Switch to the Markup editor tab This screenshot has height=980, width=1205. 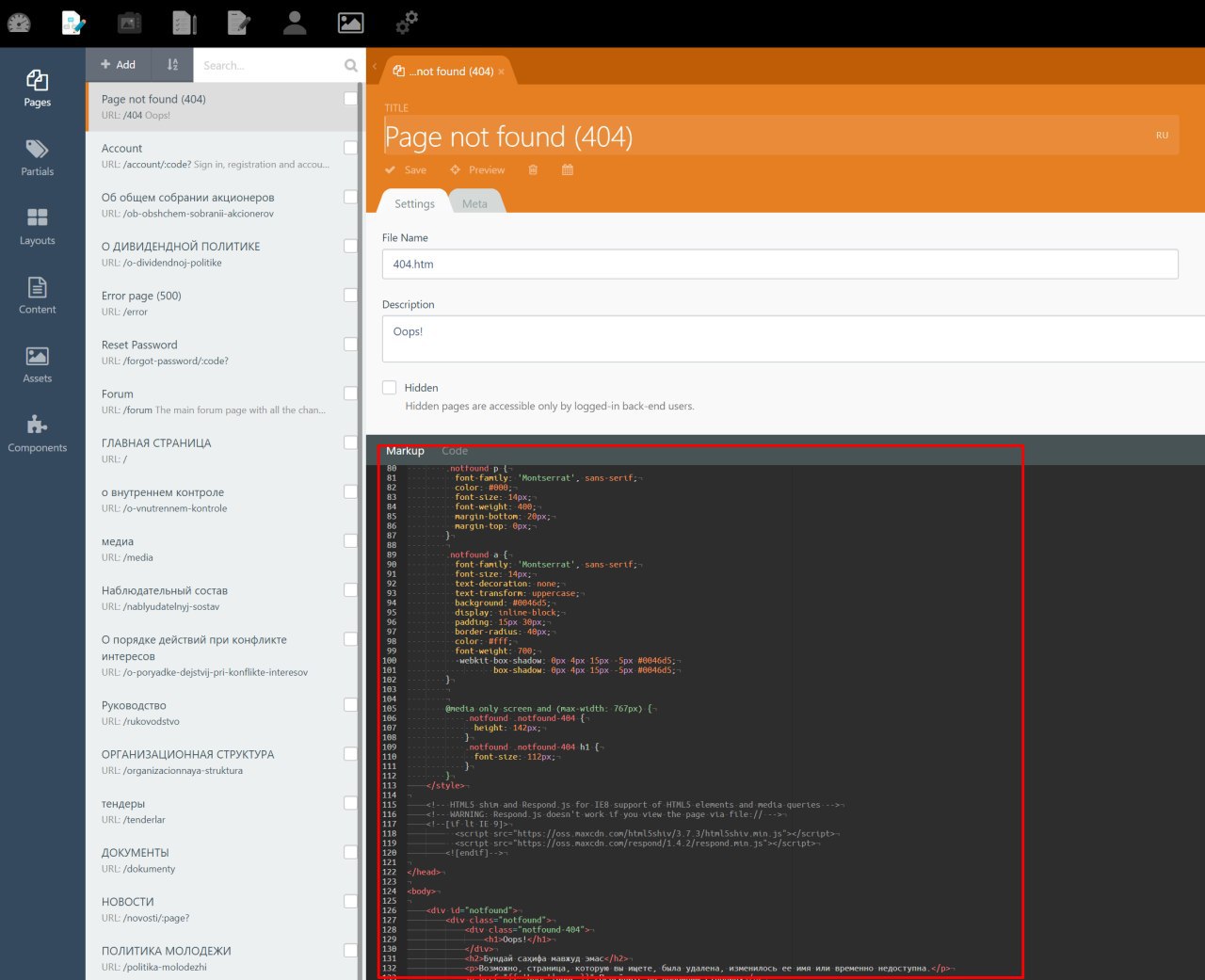click(x=405, y=451)
